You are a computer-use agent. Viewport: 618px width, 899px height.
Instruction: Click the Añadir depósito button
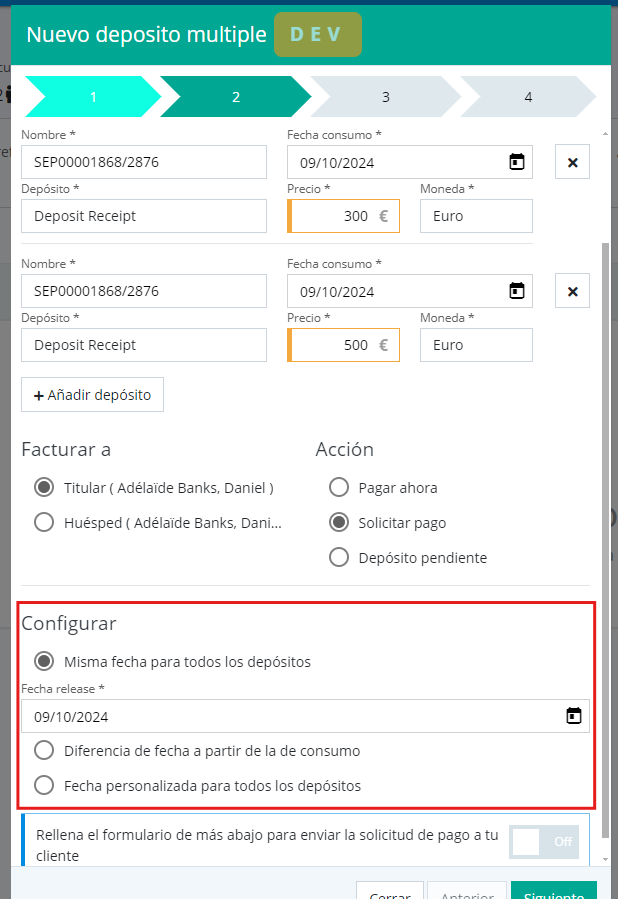click(92, 395)
